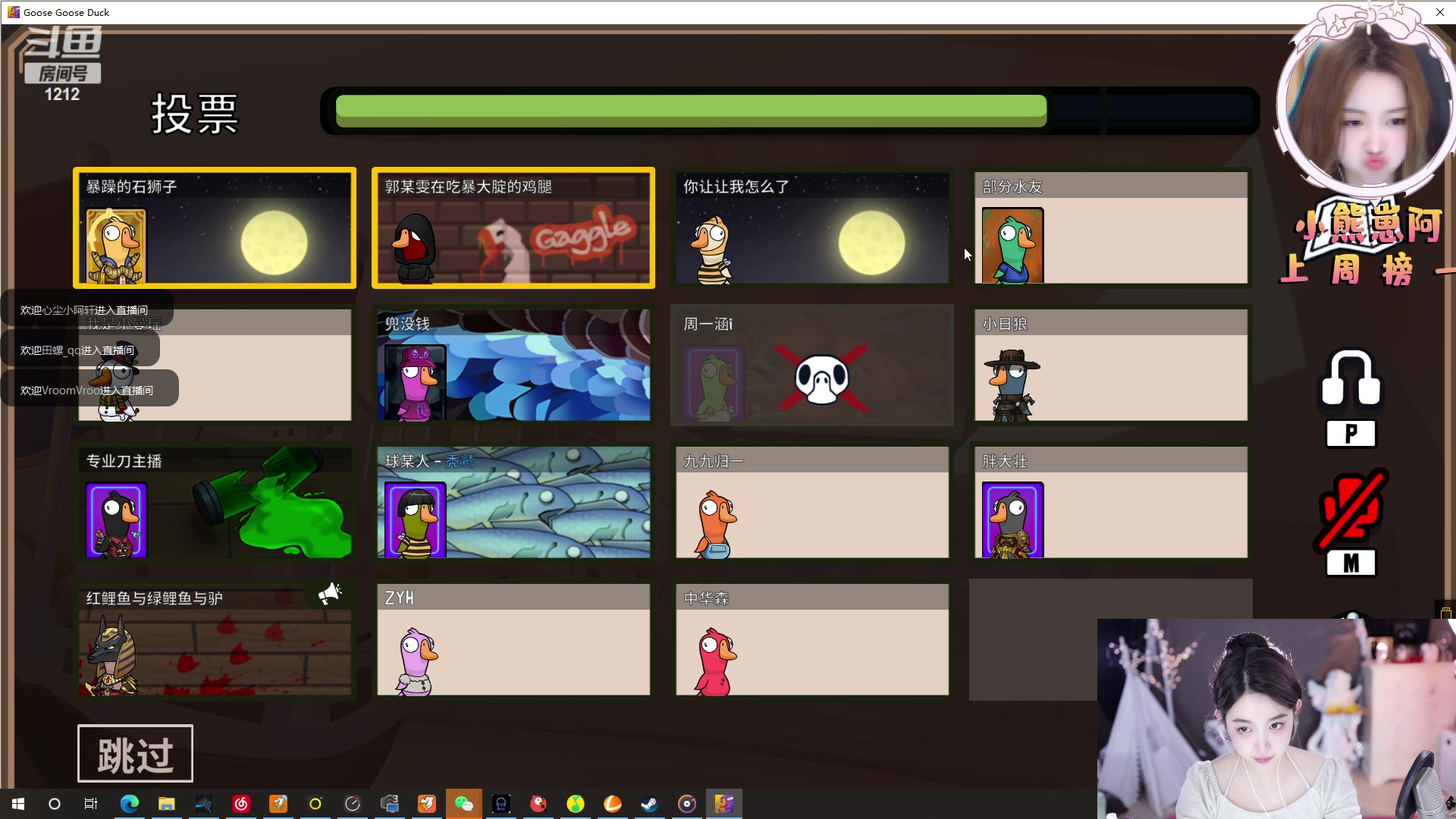Image resolution: width=1456 pixels, height=819 pixels.
Task: Click the M key mute label
Action: coord(1351,563)
